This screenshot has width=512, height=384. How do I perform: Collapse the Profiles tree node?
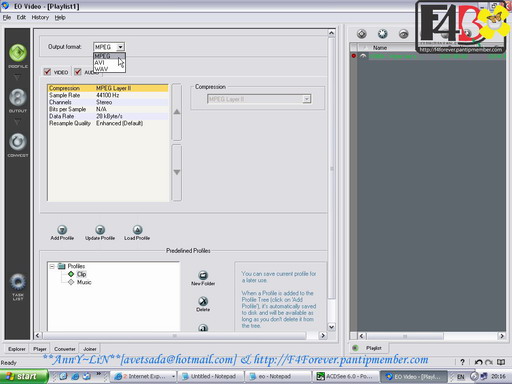point(52,266)
